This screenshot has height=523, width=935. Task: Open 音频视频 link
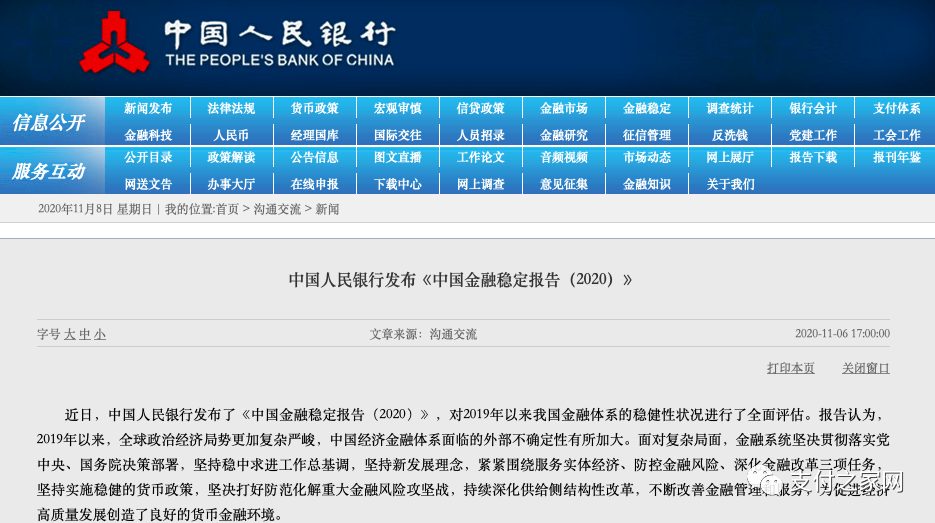(564, 157)
